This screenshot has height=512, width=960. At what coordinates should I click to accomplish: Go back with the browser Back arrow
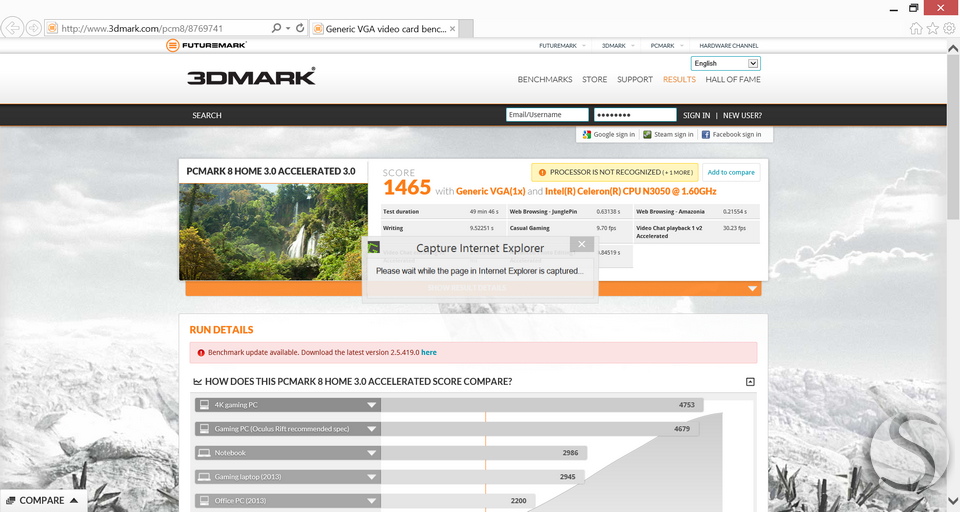click(x=12, y=28)
